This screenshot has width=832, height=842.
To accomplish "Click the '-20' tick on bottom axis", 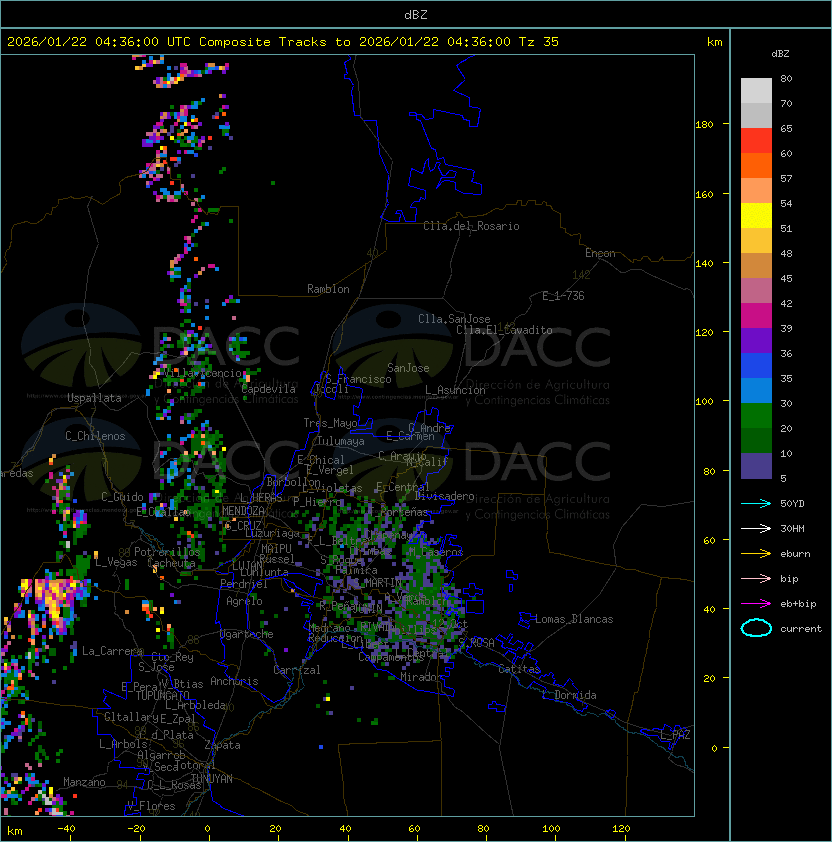I will coord(136,829).
